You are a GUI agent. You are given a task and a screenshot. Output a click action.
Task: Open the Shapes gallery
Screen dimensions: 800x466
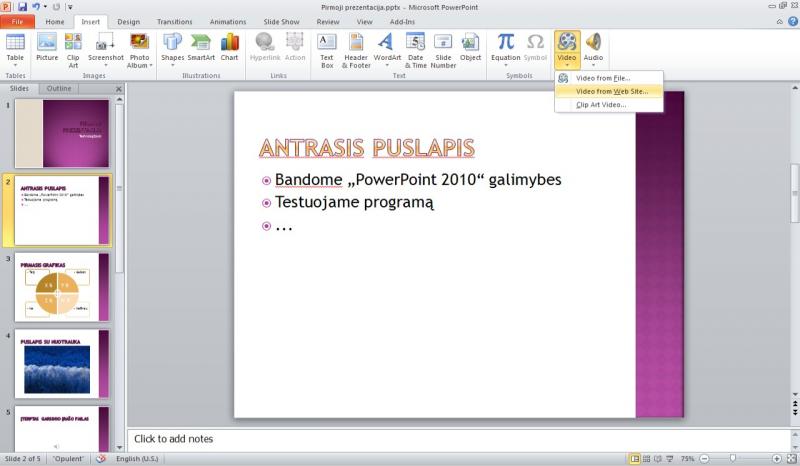172,50
